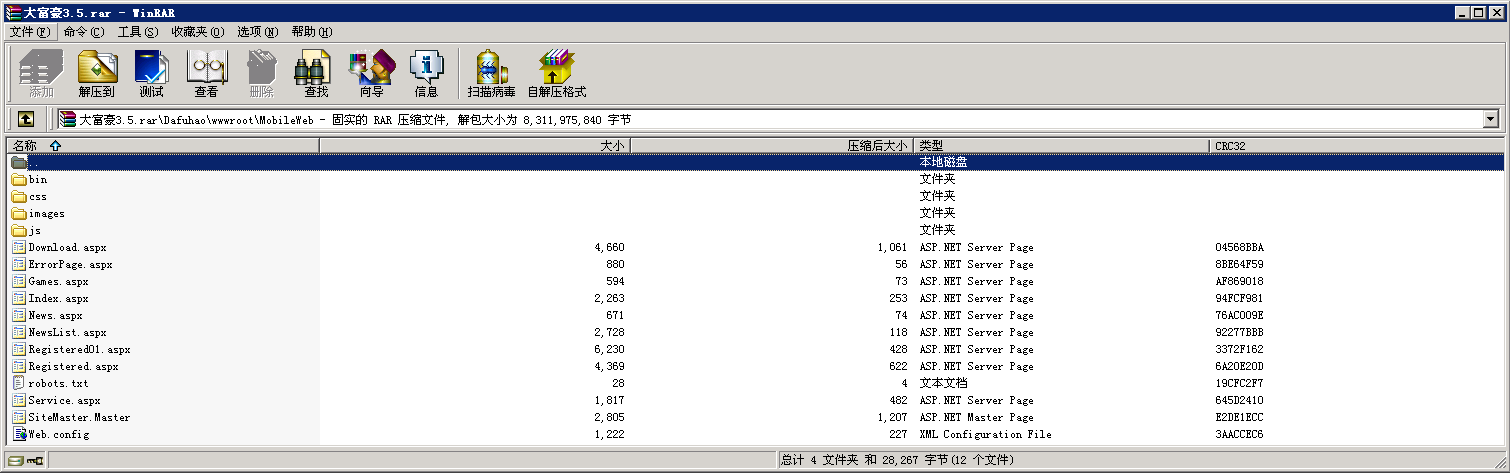Select the Web.config file
Screen dimensions: 1510x473
(58, 435)
